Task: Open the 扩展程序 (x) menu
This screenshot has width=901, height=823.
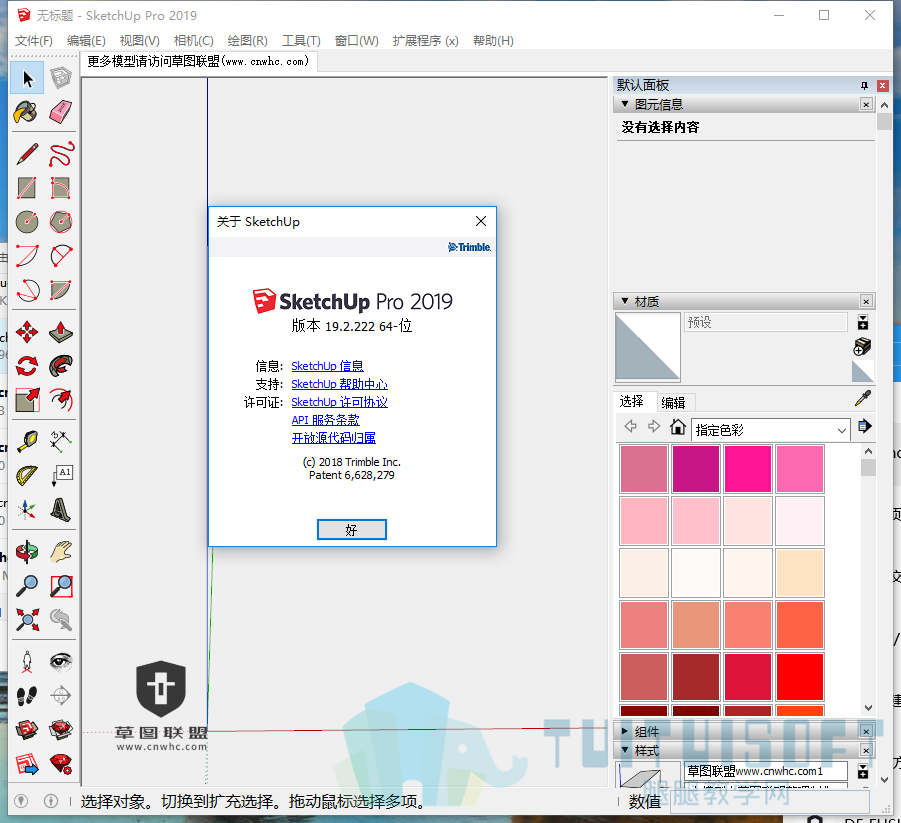Action: click(425, 41)
